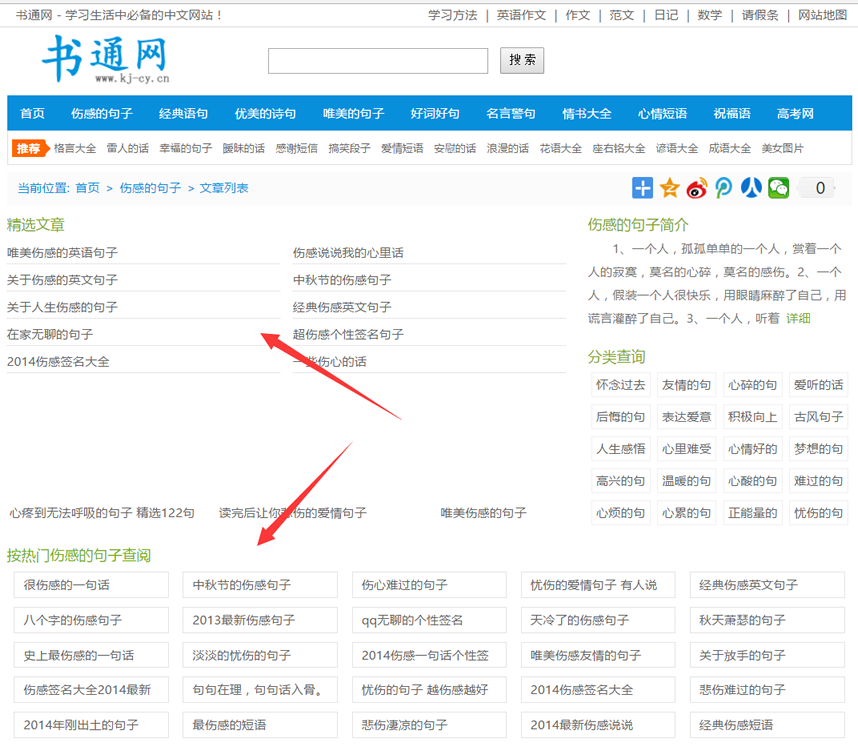Click the share count bubble
The height and width of the screenshot is (747, 858).
pyautogui.click(x=819, y=188)
